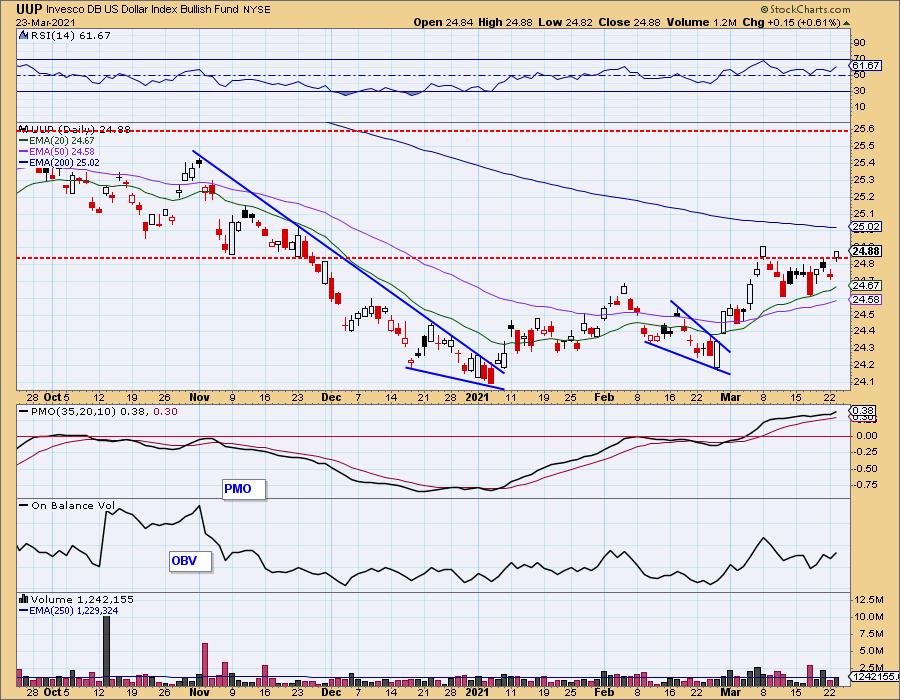Click the RSI(14) 61.67 legend text

click(71, 35)
